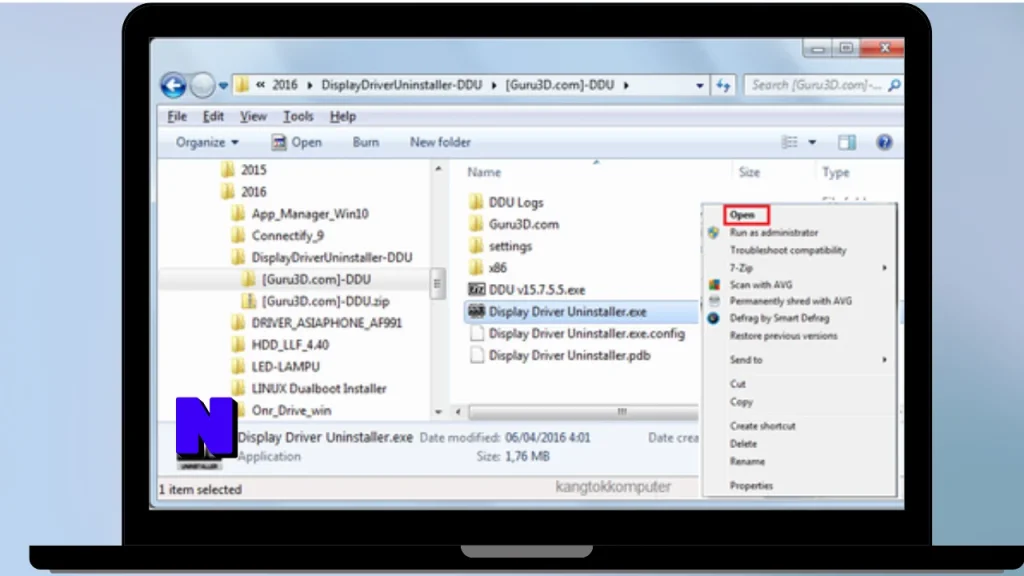Create a New folder from toolbar
The width and height of the screenshot is (1024, 576).
pos(440,142)
